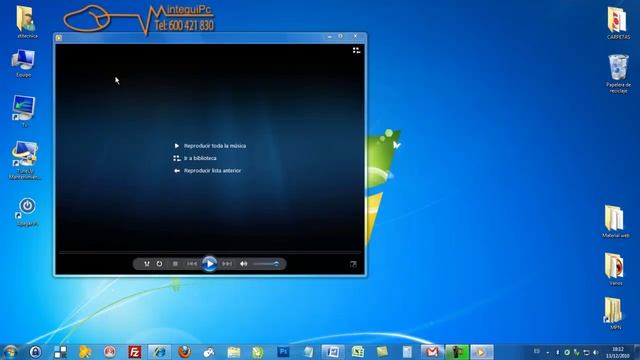Select the Material web folder

pos(615,221)
